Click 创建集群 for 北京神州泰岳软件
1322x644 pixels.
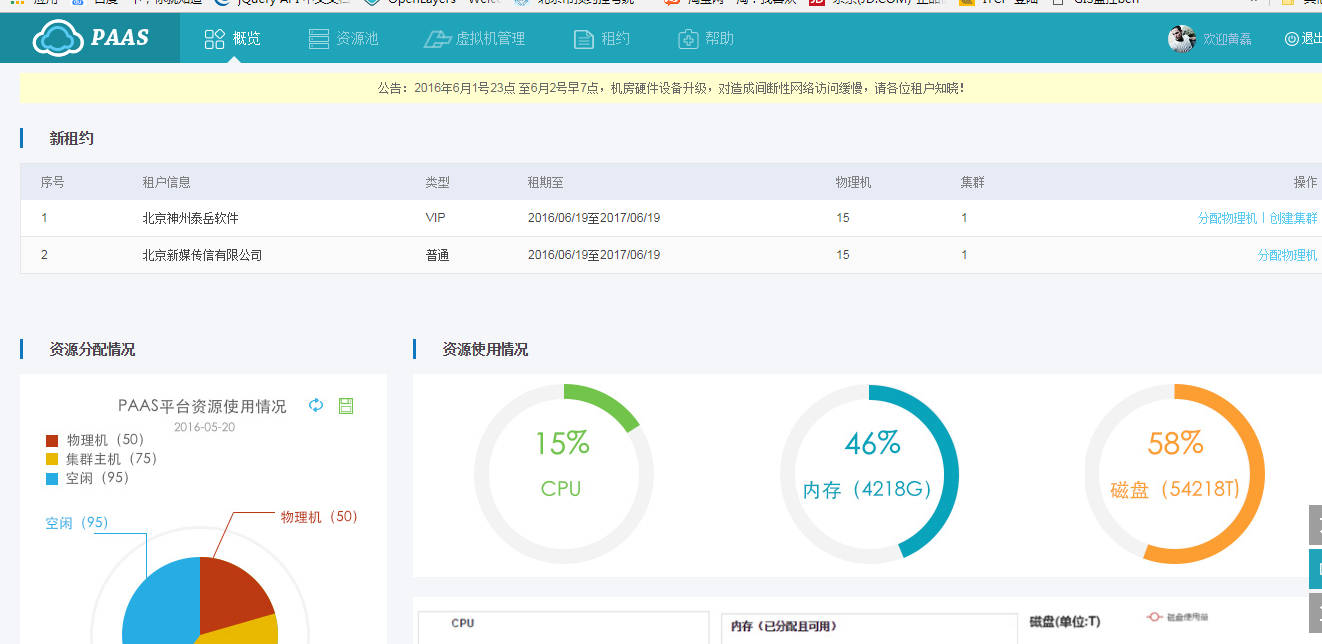(x=1293, y=218)
